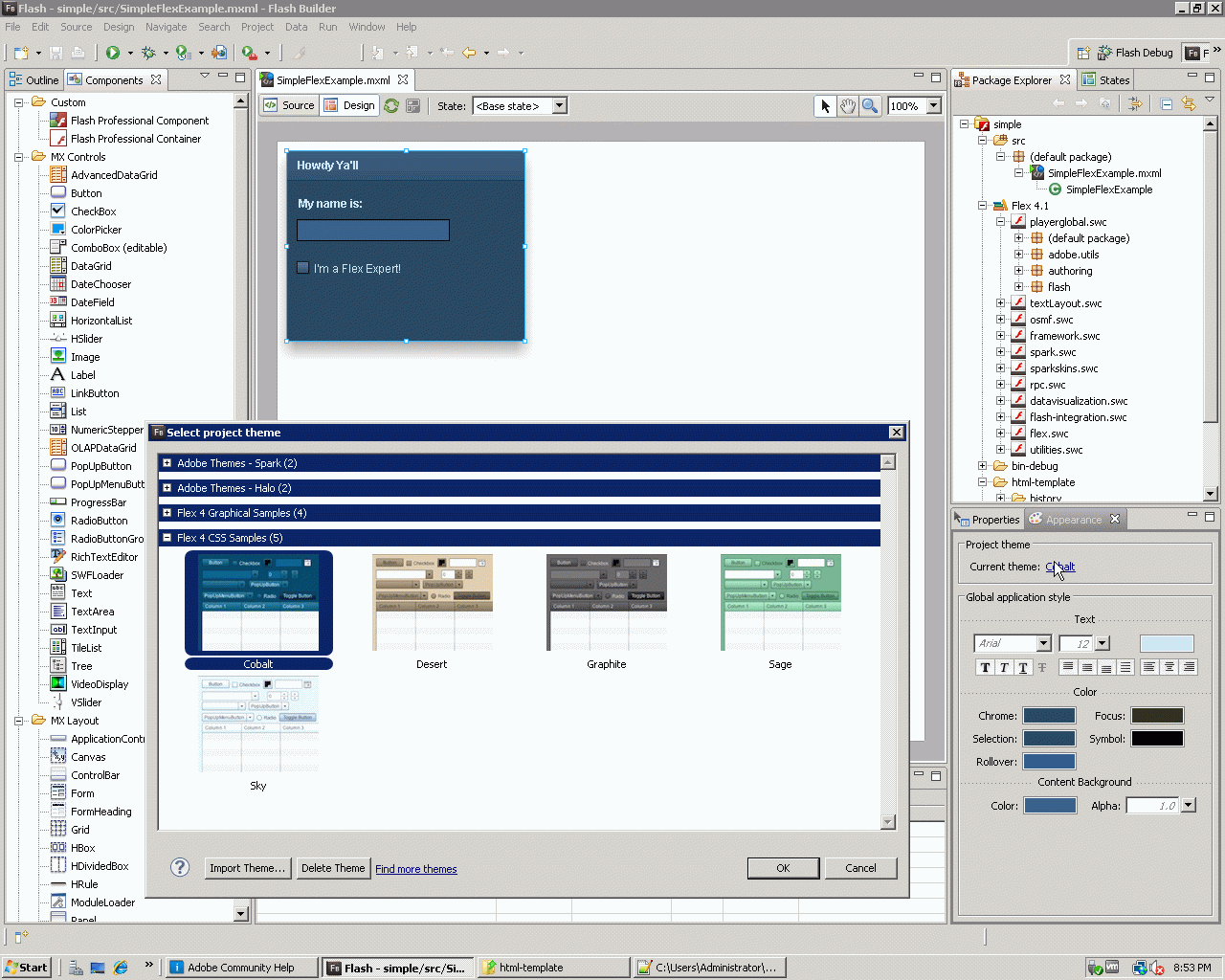1225x980 pixels.
Task: Toggle Link with Editor in Package Explorer
Action: point(1189,103)
